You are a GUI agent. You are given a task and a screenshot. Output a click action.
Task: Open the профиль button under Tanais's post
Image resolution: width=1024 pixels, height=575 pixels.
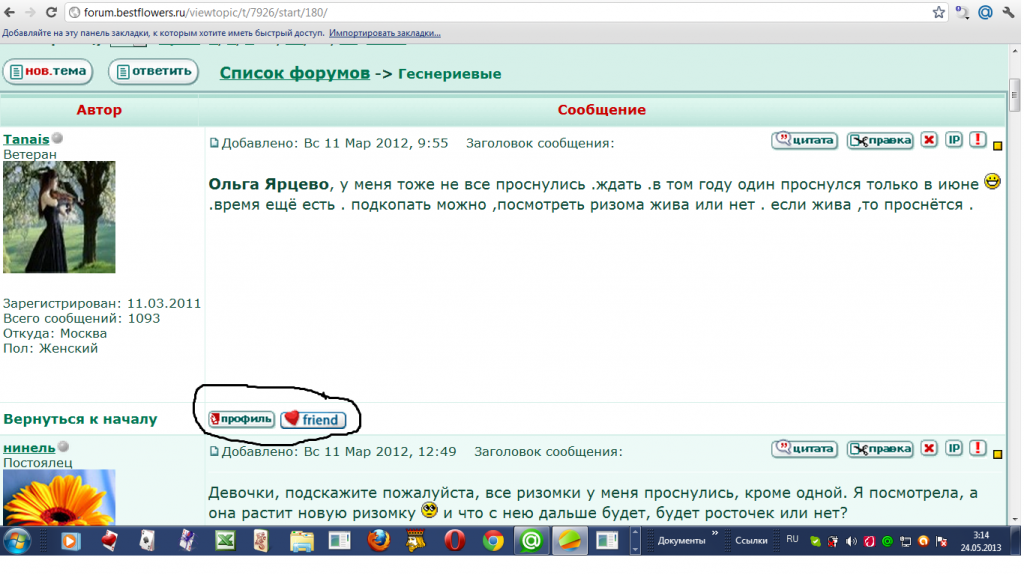click(x=241, y=419)
